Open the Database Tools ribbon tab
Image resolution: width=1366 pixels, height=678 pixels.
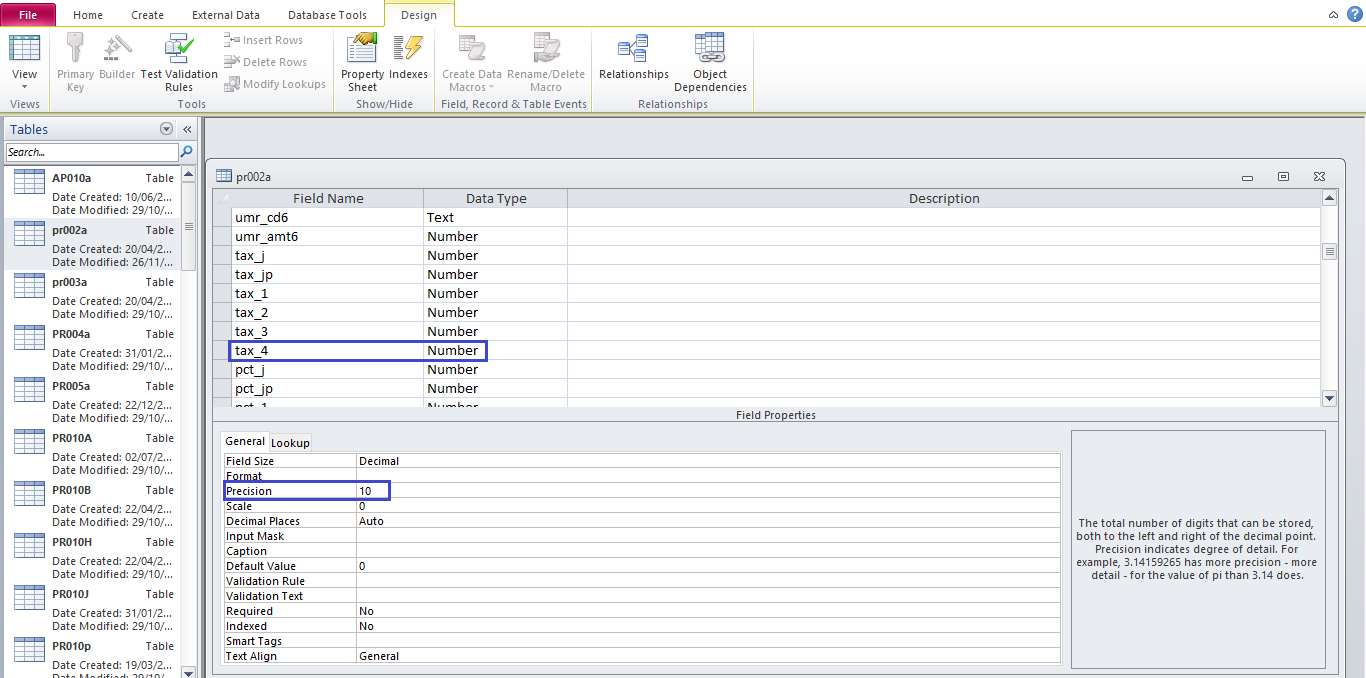[x=327, y=15]
